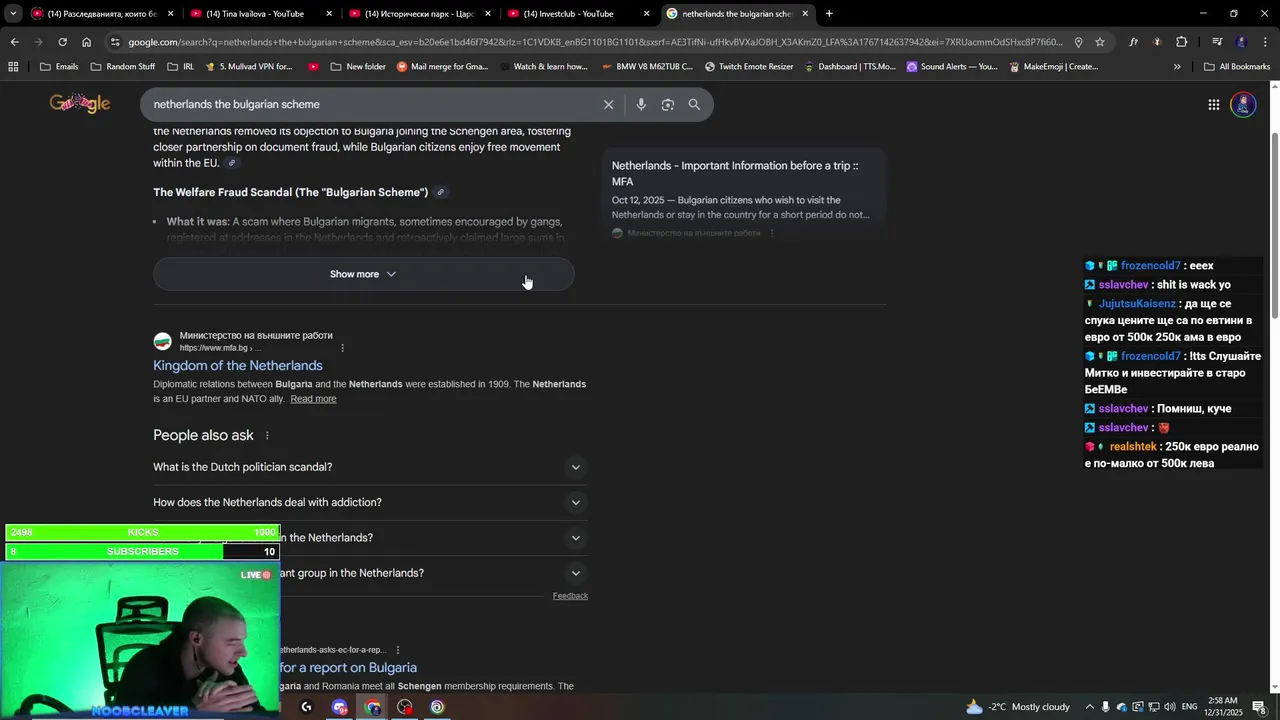Click 'Read more' under Netherlands snippet
Image resolution: width=1280 pixels, height=720 pixels.
313,399
